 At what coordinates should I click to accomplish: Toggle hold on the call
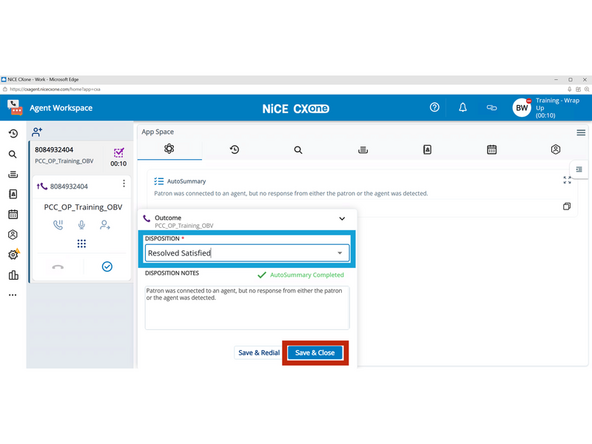pyautogui.click(x=58, y=225)
